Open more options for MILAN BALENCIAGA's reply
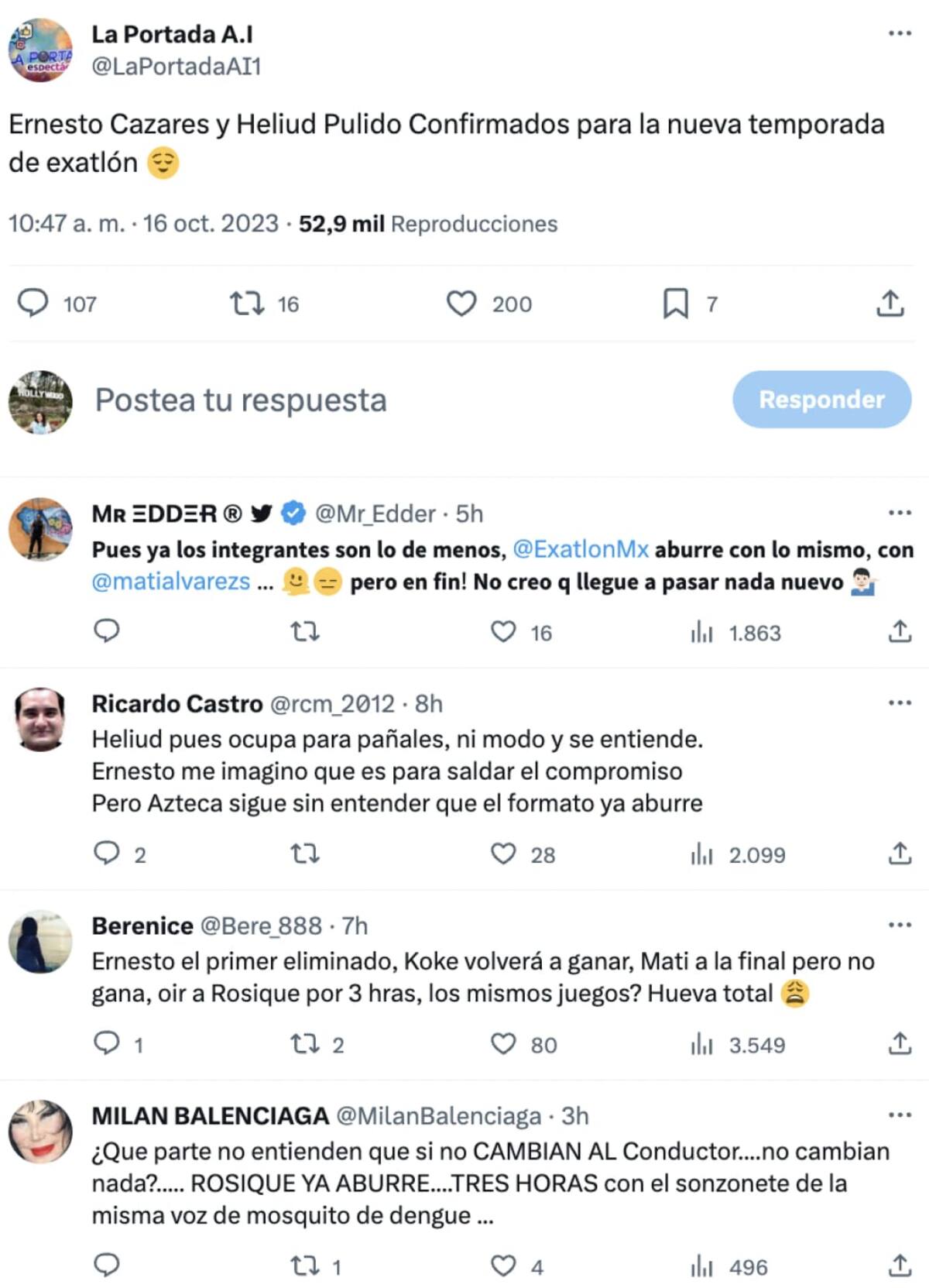The height and width of the screenshot is (1288, 929). tap(900, 1115)
